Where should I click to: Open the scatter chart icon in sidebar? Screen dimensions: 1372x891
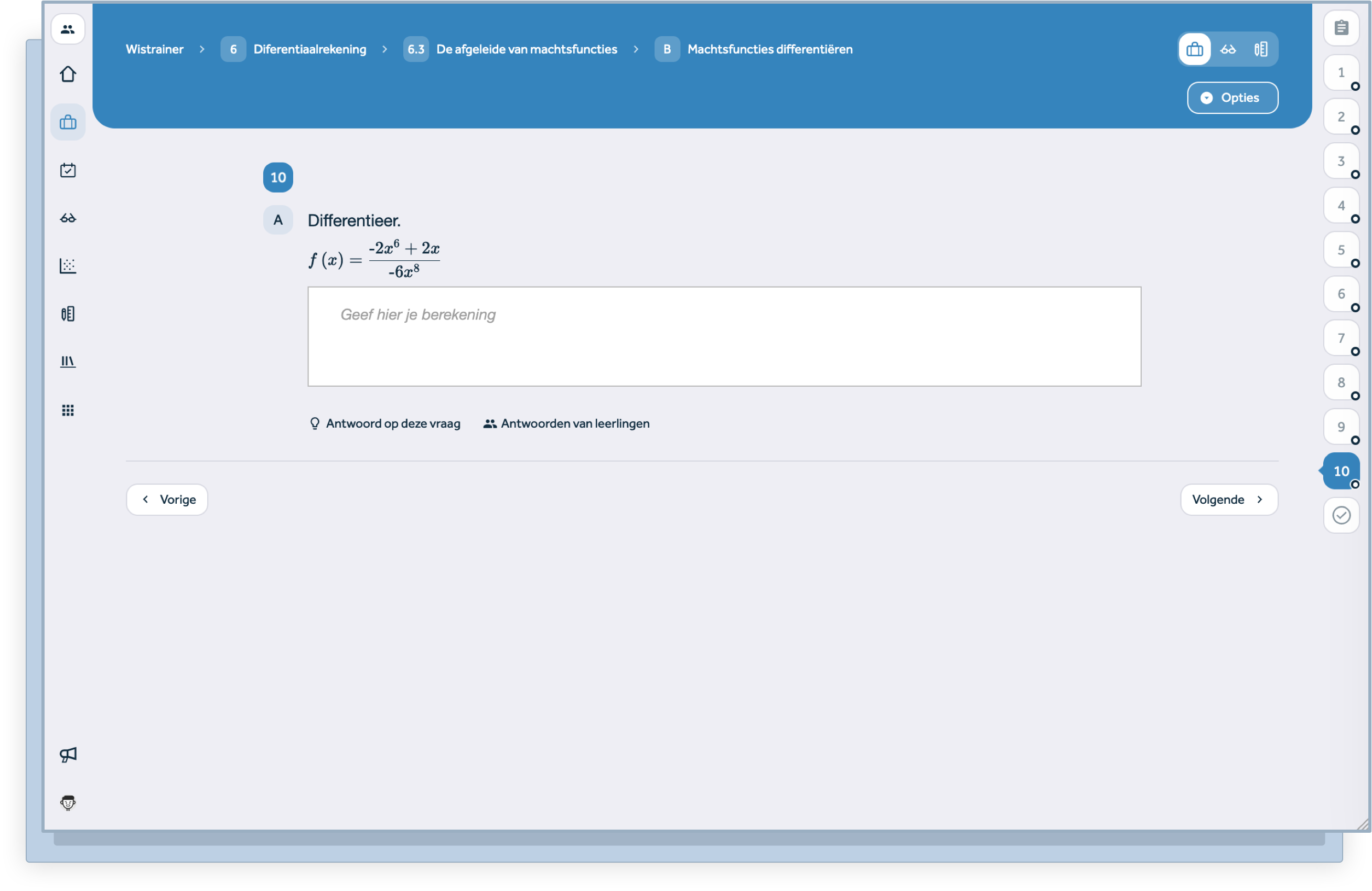68,266
